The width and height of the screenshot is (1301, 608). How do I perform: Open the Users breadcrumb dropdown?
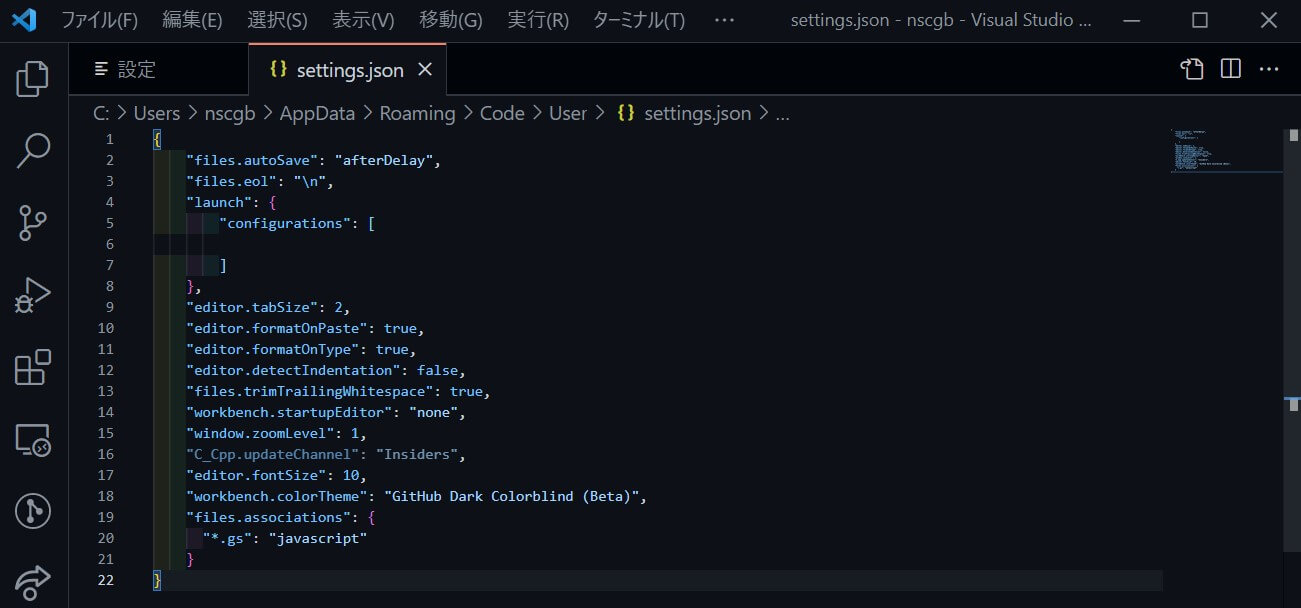tap(156, 113)
